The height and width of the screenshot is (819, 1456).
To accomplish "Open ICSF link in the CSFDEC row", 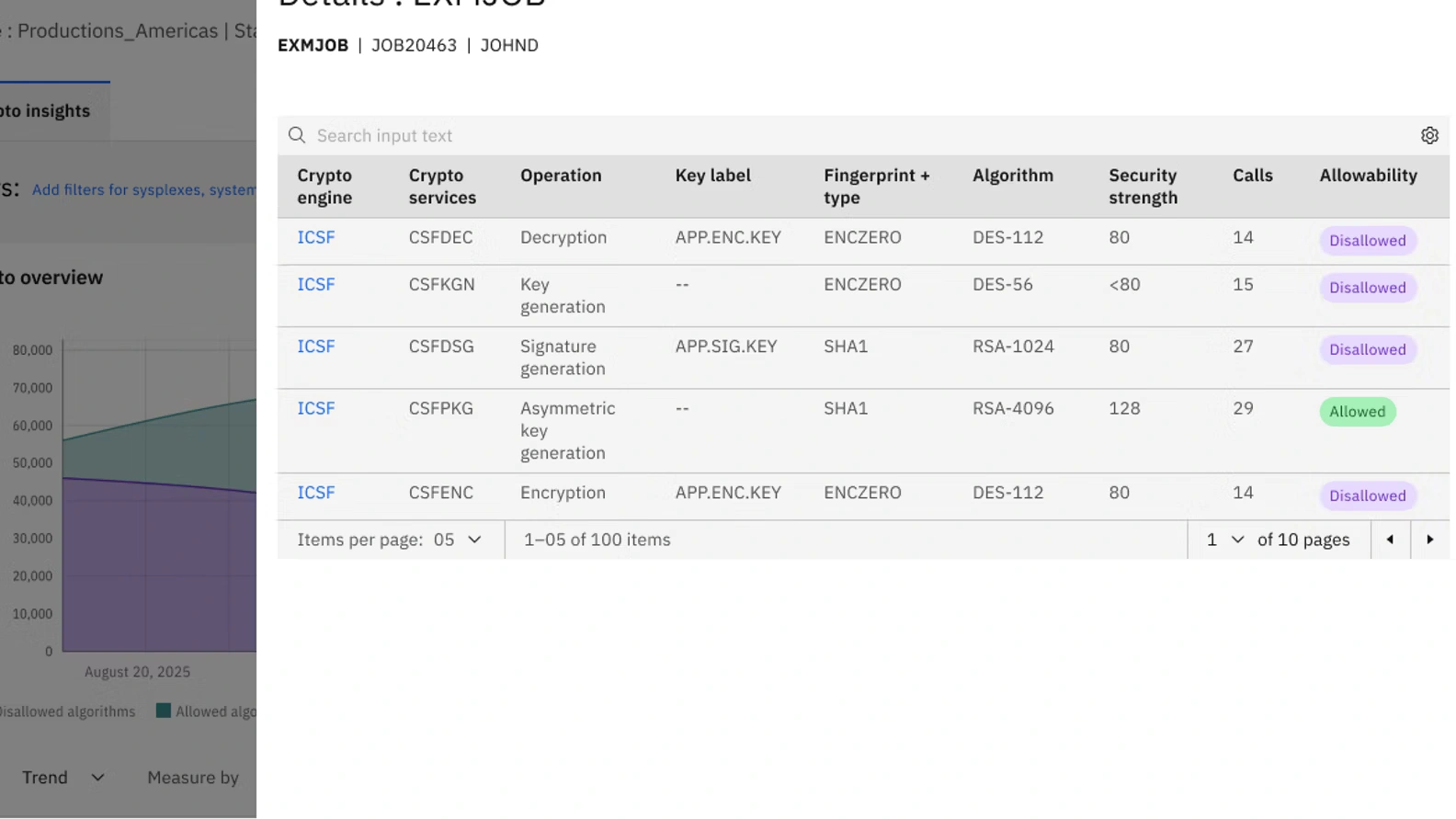I will click(315, 237).
